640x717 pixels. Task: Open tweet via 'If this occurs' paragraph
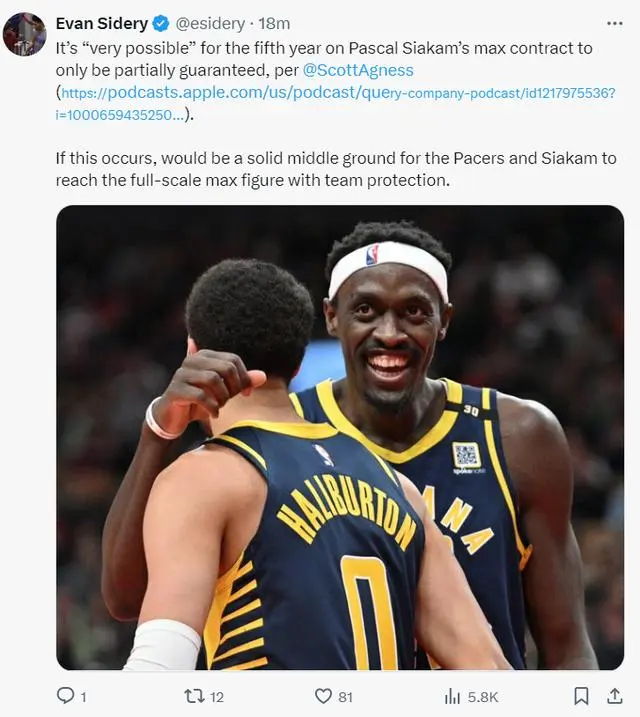[x=336, y=169]
